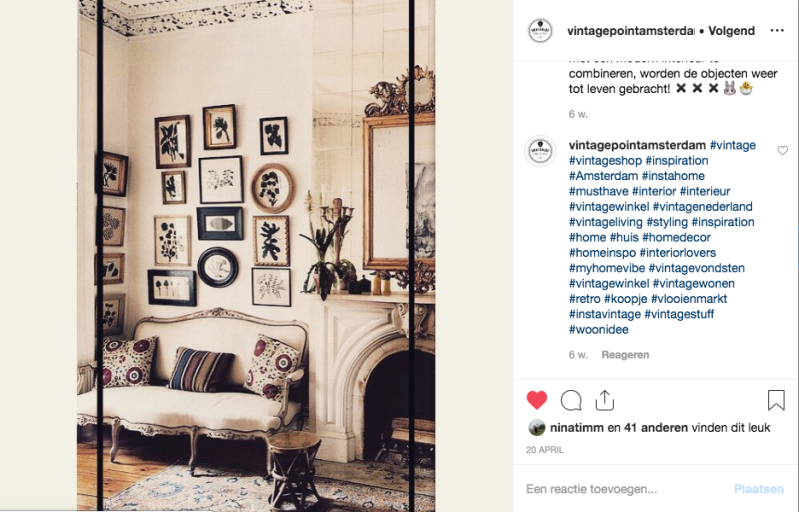Open vintagepointamsterdam profile picture in header
Viewport: 799px width, 512px height.
[540, 31]
